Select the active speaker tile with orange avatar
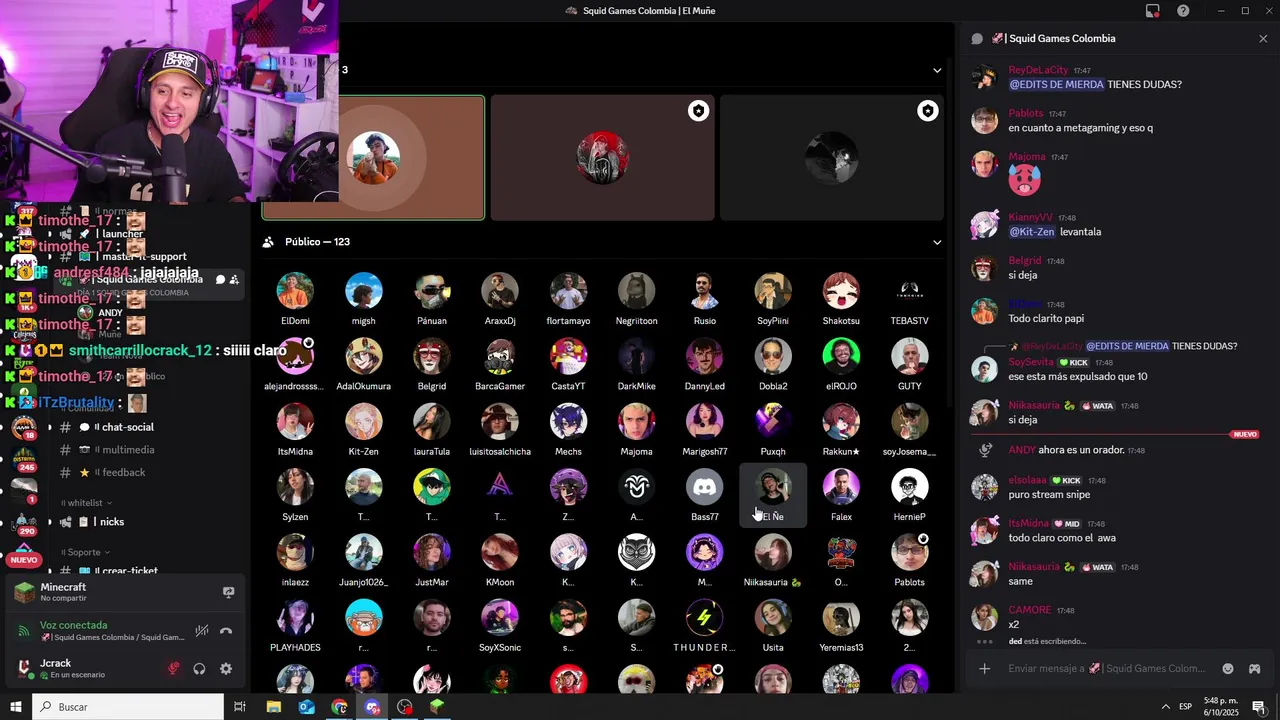The image size is (1280, 720). click(374, 157)
